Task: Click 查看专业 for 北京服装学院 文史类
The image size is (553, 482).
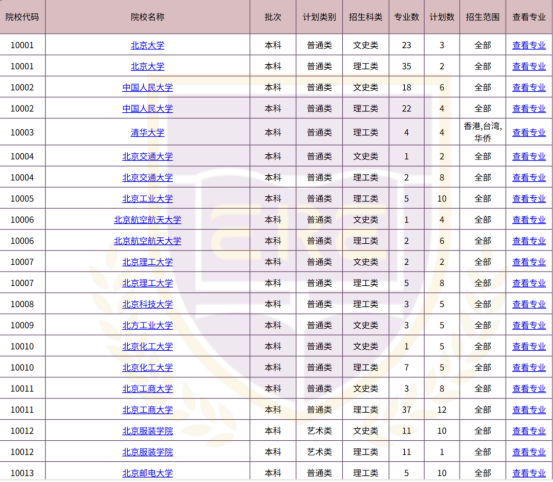Action: 529,431
